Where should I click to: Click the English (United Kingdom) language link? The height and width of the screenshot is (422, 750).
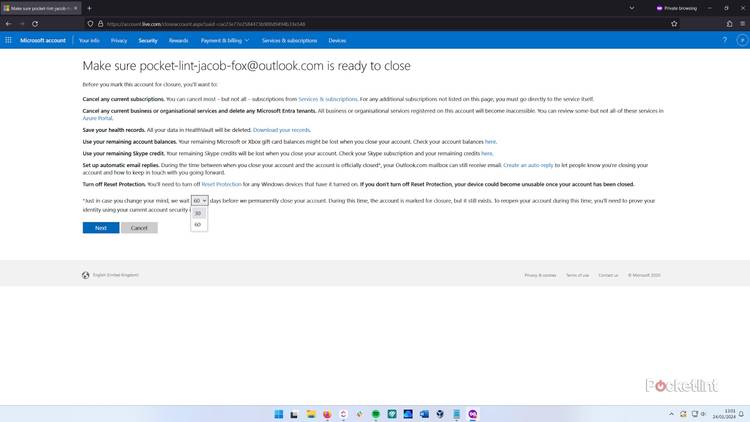115,275
